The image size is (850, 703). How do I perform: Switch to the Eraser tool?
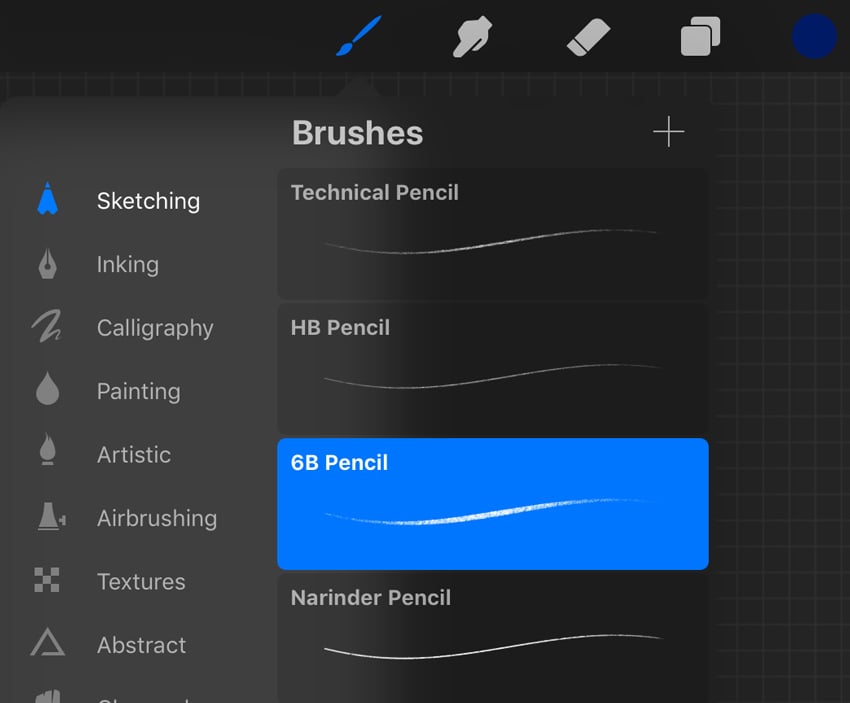click(588, 36)
